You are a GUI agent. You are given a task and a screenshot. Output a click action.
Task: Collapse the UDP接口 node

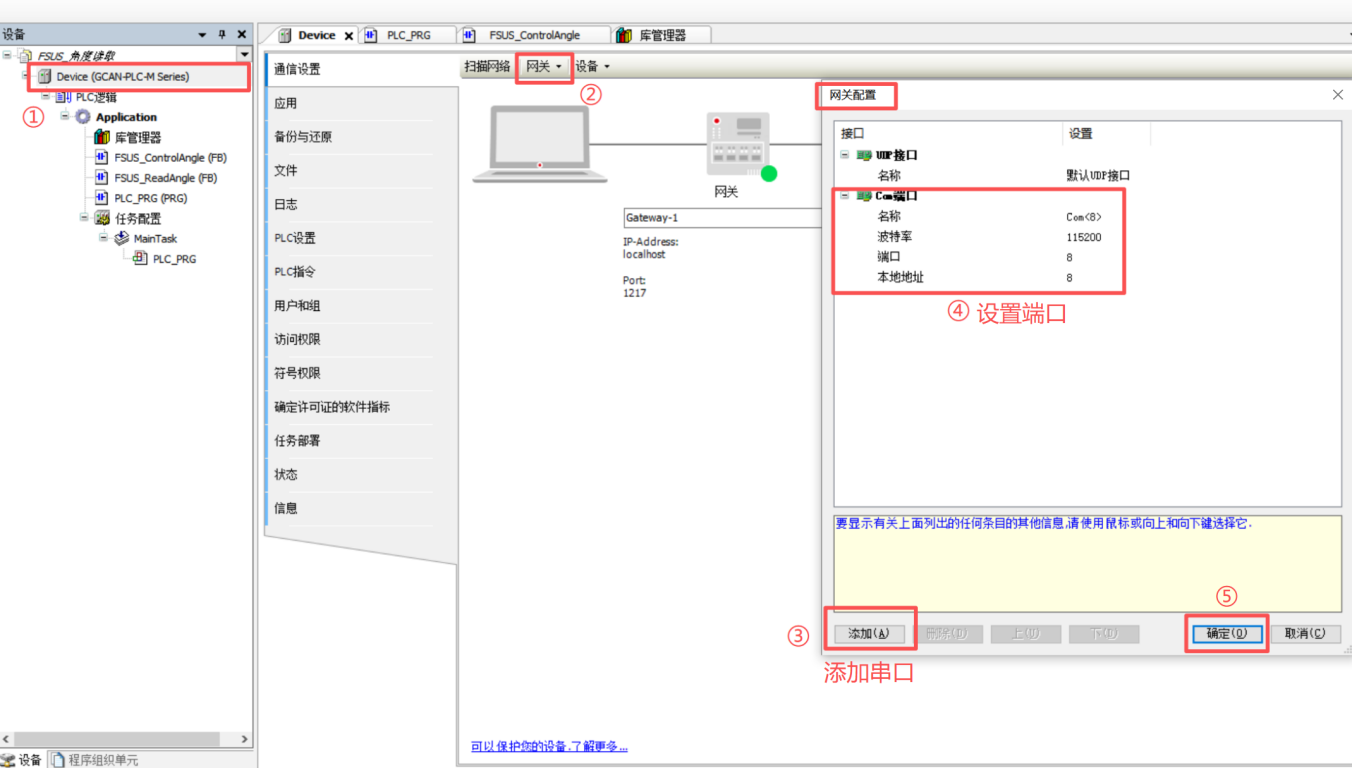click(845, 155)
